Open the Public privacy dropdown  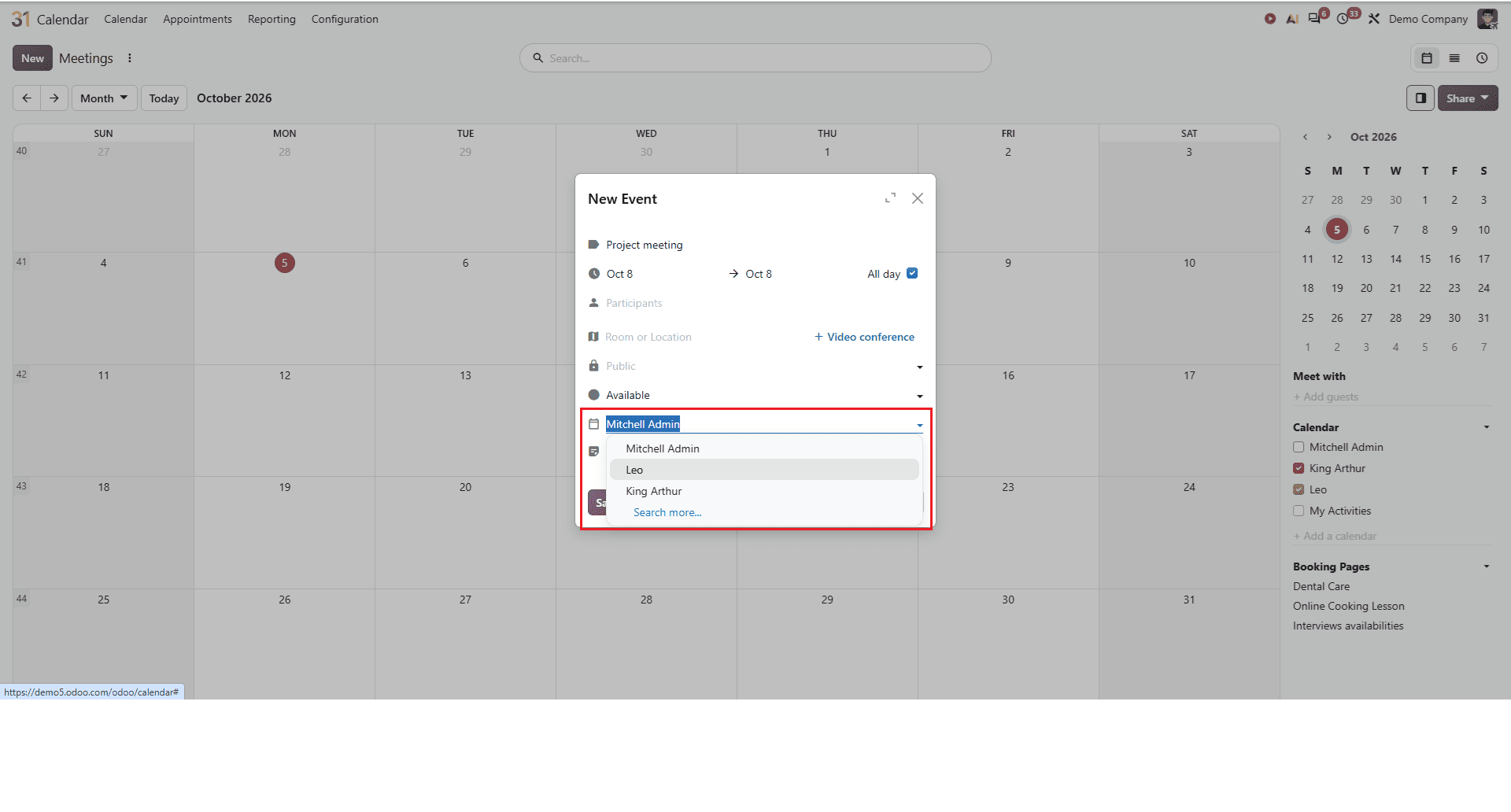point(763,366)
